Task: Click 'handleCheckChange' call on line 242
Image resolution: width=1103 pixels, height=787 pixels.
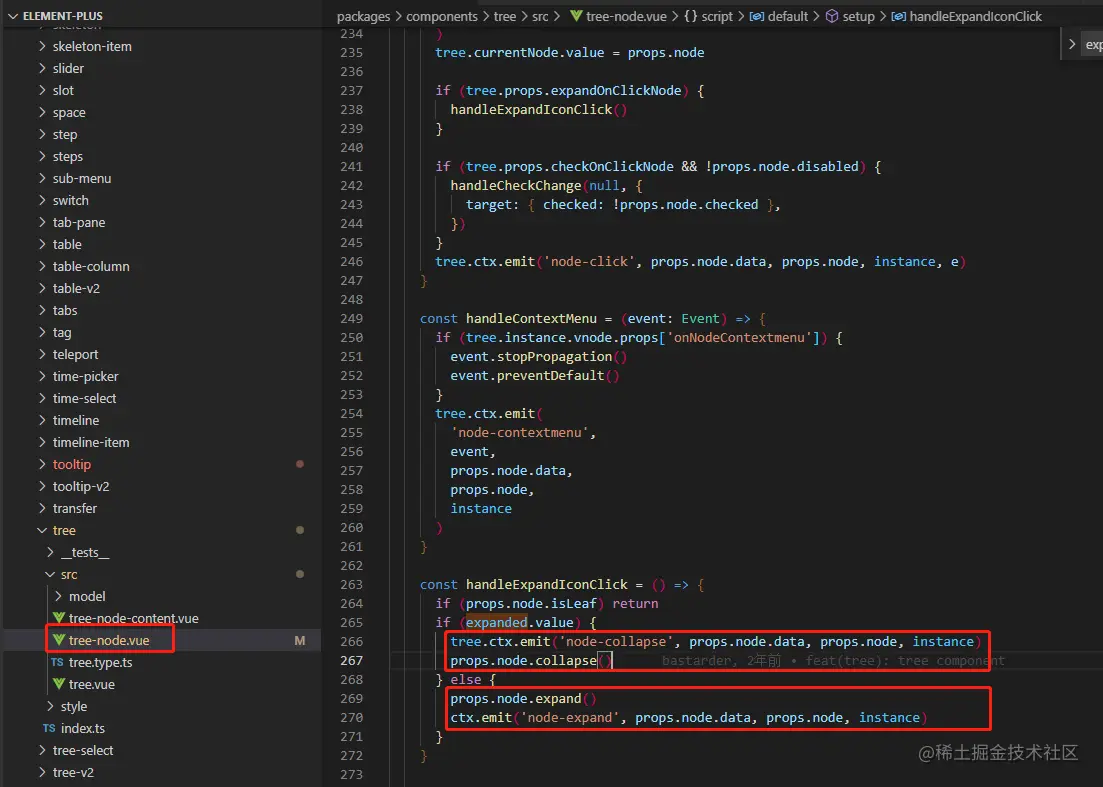Action: [516, 186]
